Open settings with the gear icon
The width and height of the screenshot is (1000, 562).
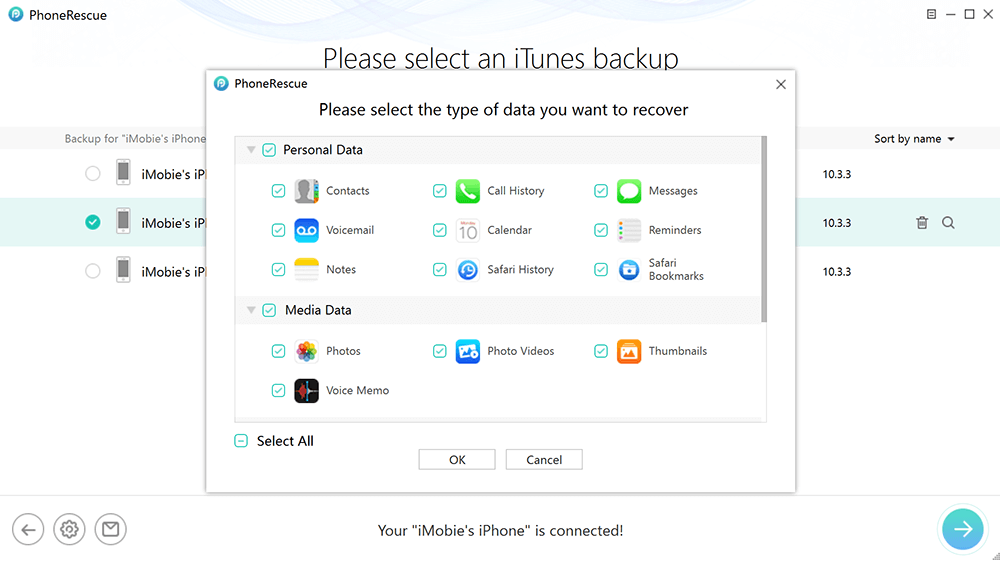pos(69,530)
